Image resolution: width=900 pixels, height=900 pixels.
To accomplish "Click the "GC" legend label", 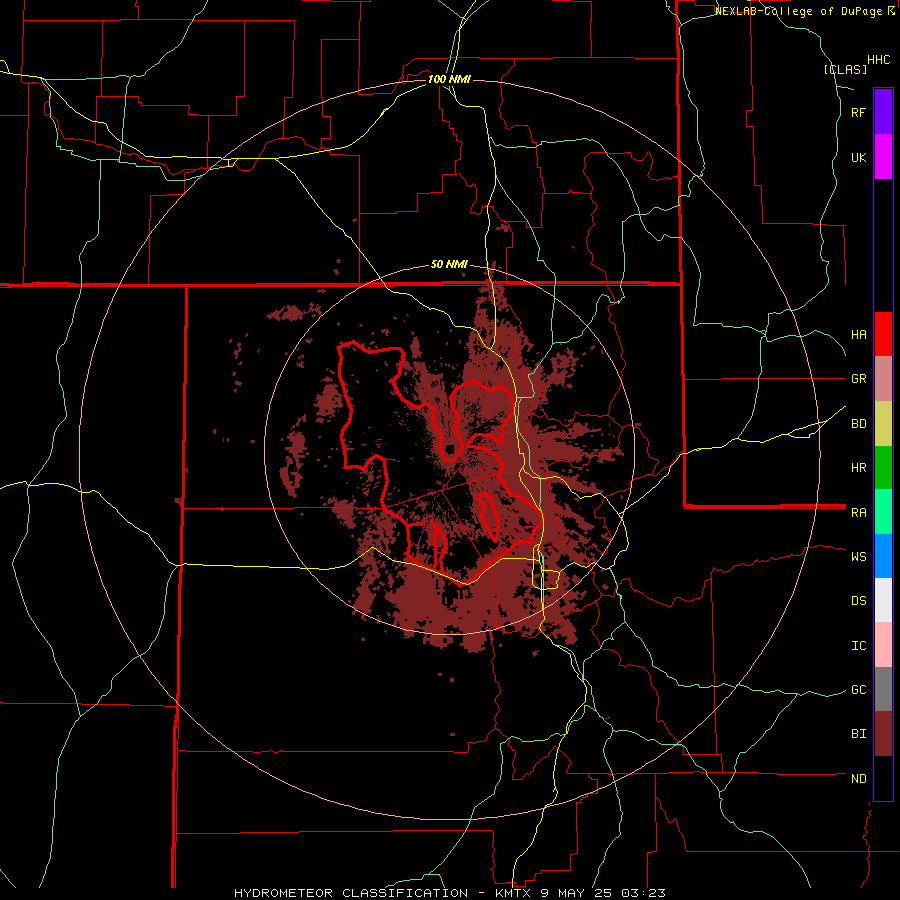I will [x=858, y=690].
